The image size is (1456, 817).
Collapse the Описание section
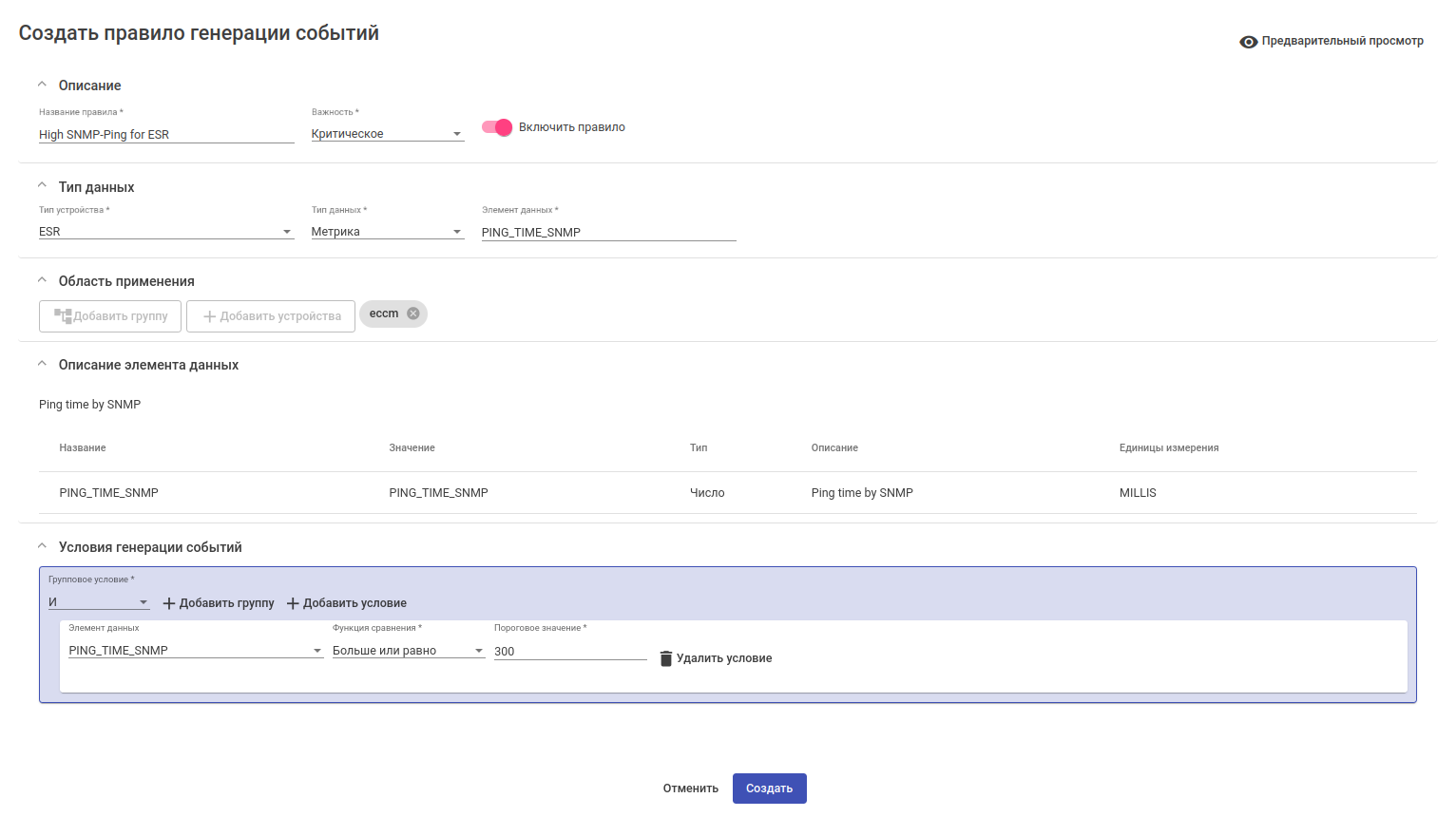42,85
